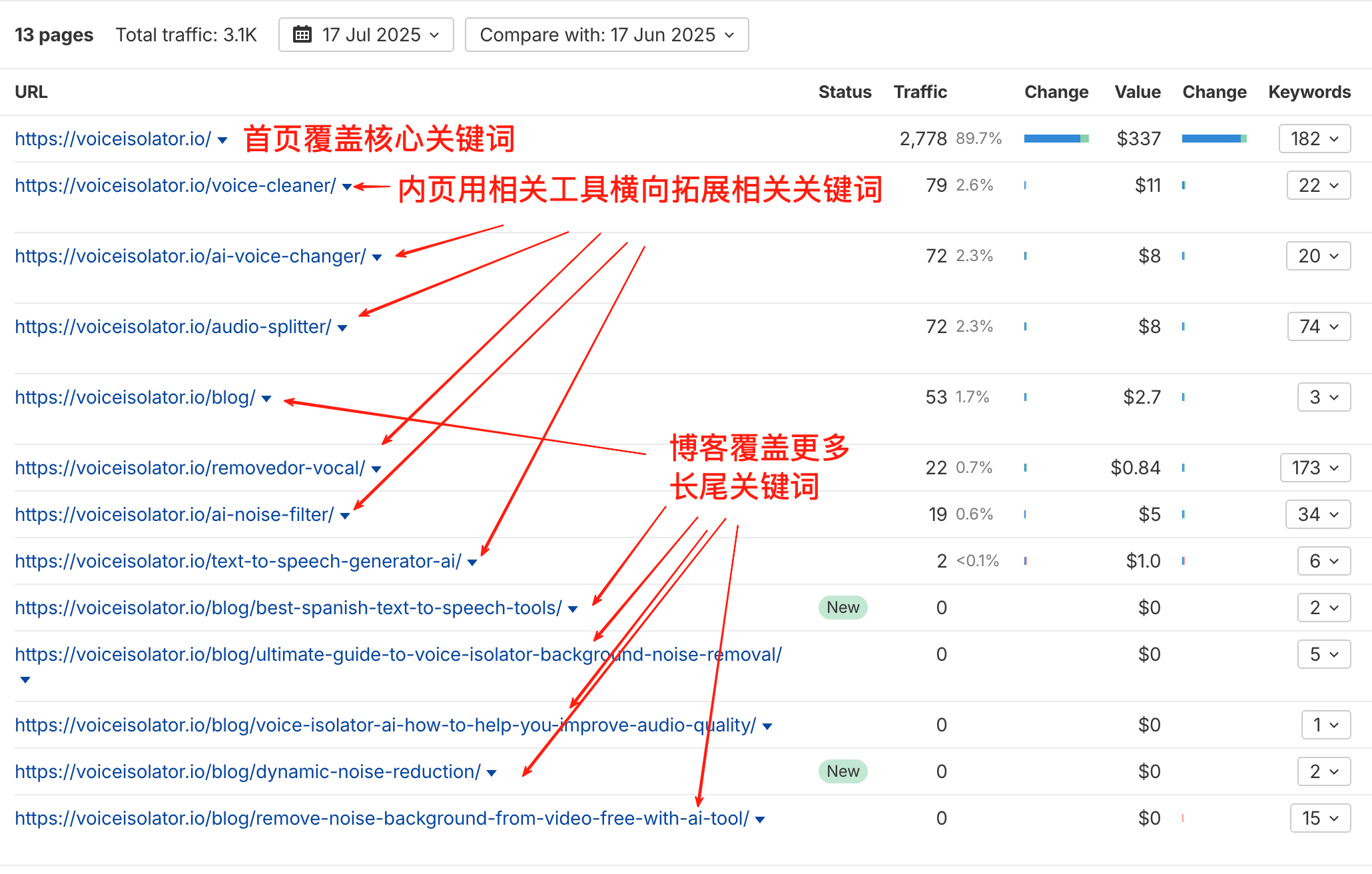The image size is (1372, 874).
Task: Click the calendar icon in date button
Action: [x=302, y=35]
